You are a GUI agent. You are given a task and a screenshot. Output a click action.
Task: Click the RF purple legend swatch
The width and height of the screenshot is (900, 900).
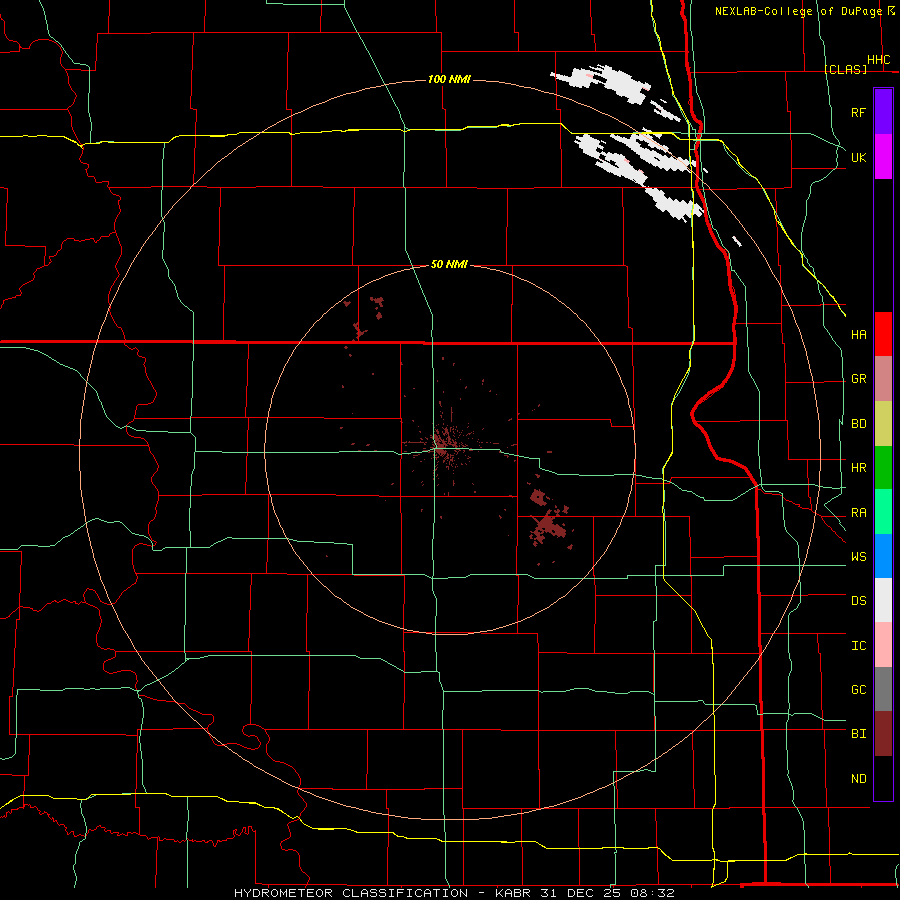tap(883, 112)
